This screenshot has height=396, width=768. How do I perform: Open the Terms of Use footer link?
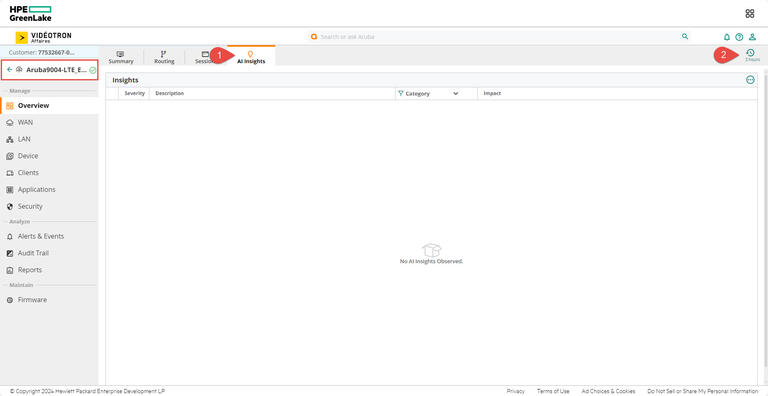553,391
